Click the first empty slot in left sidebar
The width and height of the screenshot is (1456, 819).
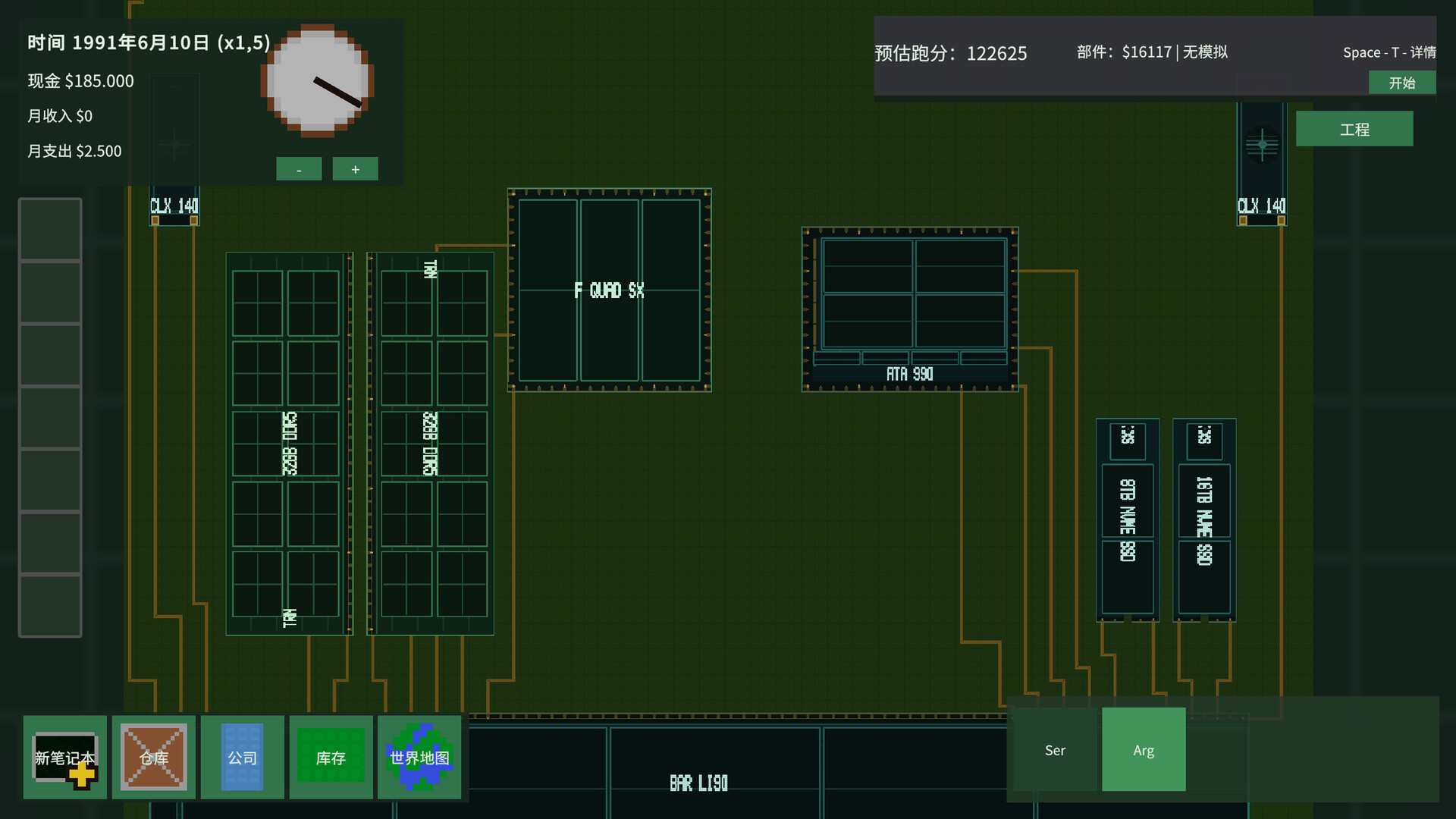click(50, 229)
